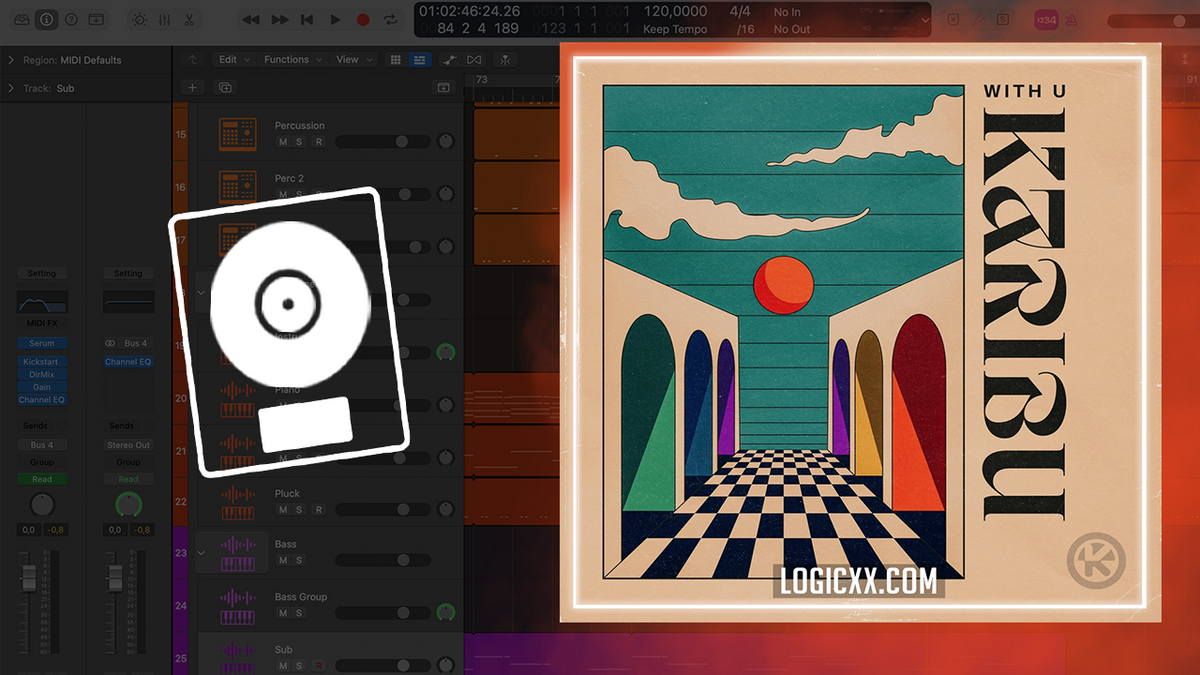
Task: Click the highlighted list editor view icon
Action: coord(419,59)
